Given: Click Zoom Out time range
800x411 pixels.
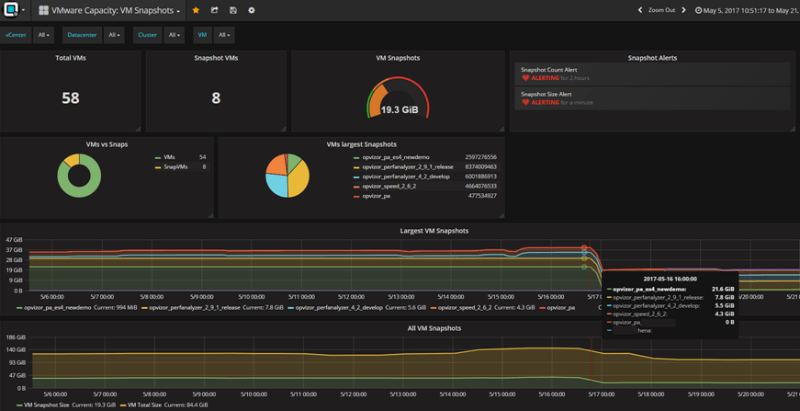Looking at the screenshot, I should pos(662,10).
